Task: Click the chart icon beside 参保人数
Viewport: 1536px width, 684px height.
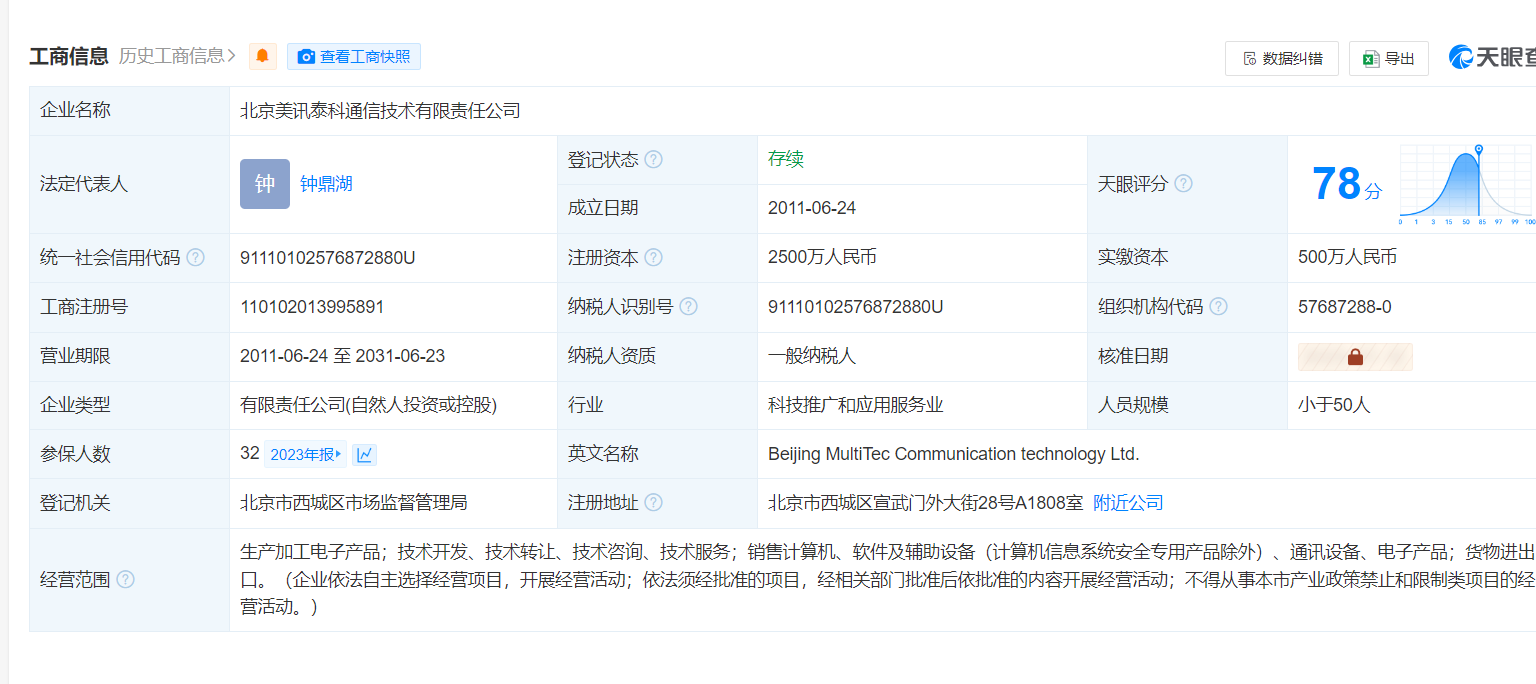Action: (365, 455)
